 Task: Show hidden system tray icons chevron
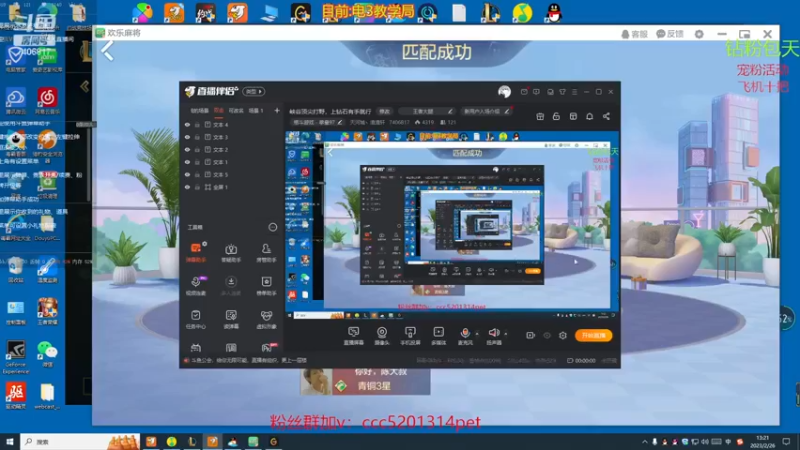coord(644,442)
